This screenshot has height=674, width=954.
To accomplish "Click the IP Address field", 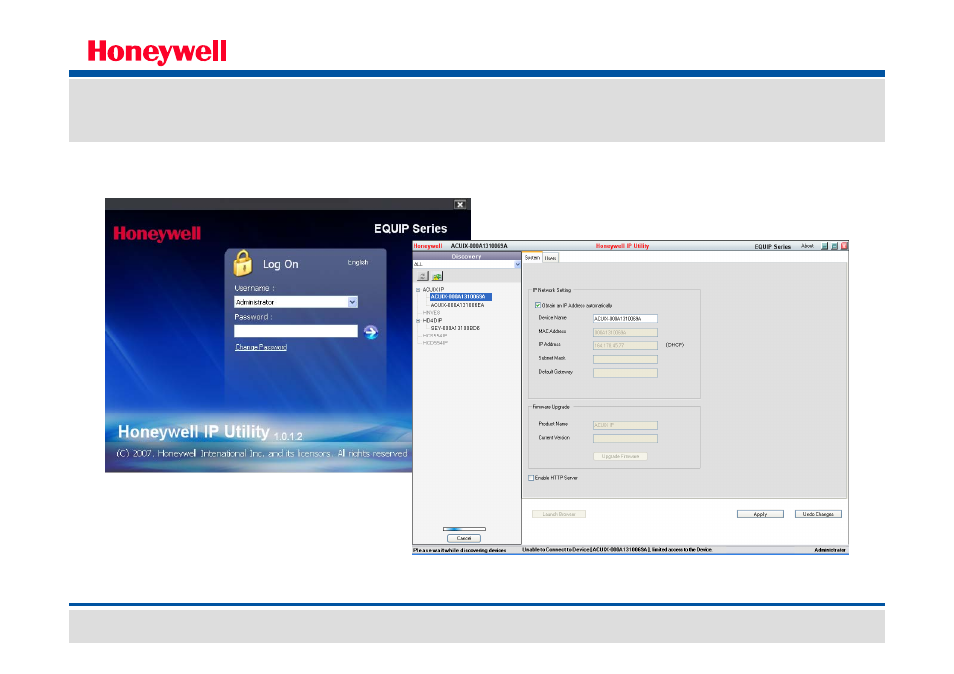I will pos(625,346).
